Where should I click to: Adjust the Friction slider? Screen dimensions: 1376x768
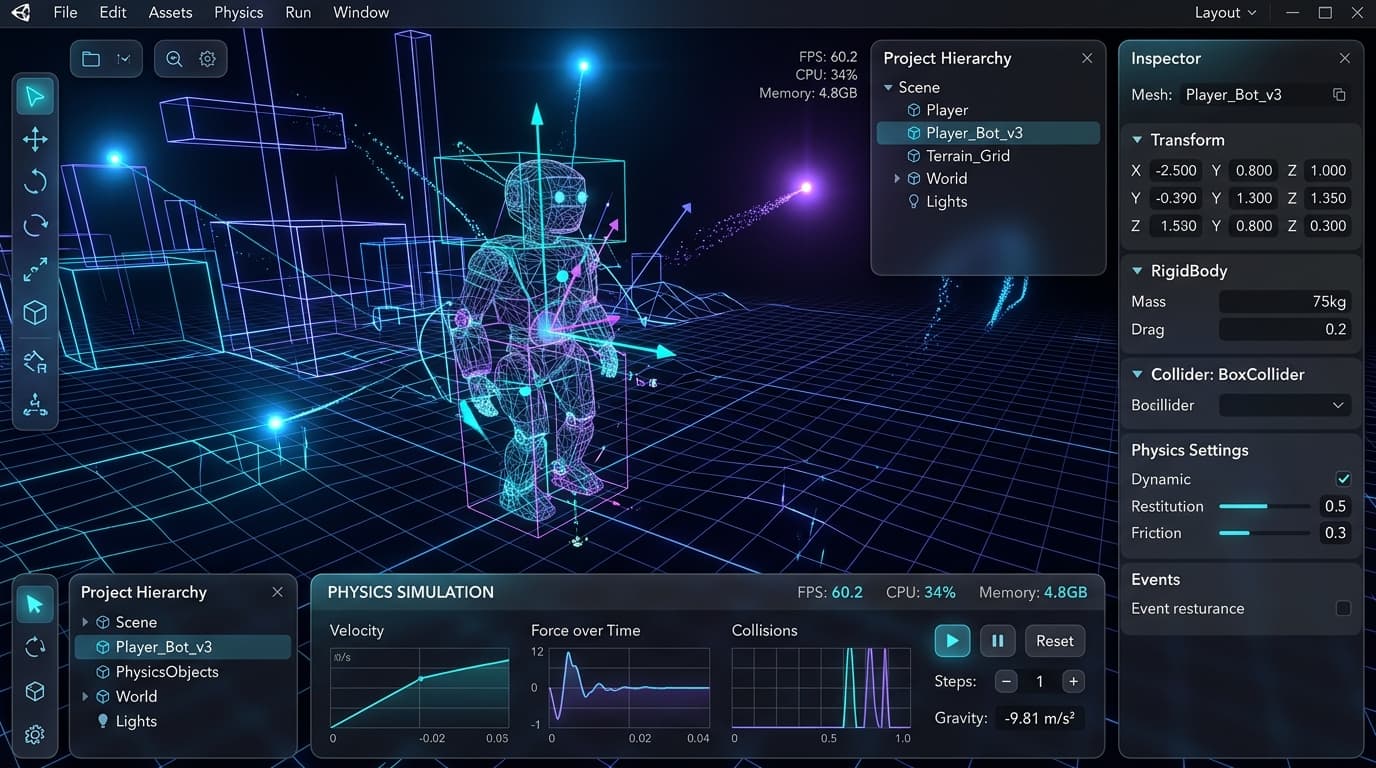coord(1264,533)
